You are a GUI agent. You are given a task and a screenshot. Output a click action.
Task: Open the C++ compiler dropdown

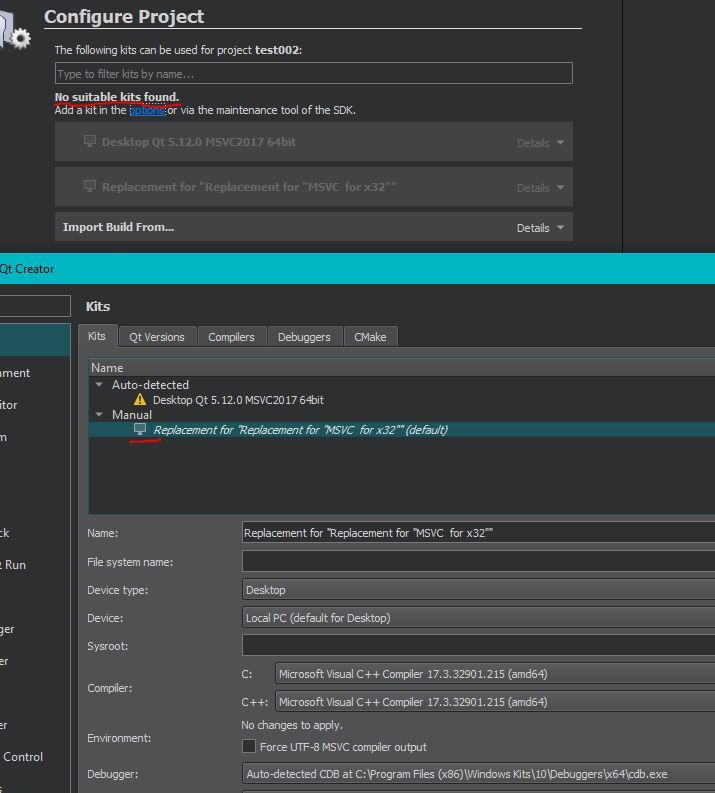495,702
